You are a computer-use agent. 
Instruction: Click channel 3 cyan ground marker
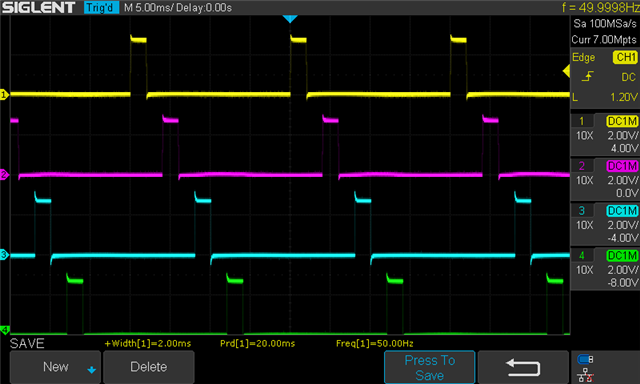coord(4,255)
